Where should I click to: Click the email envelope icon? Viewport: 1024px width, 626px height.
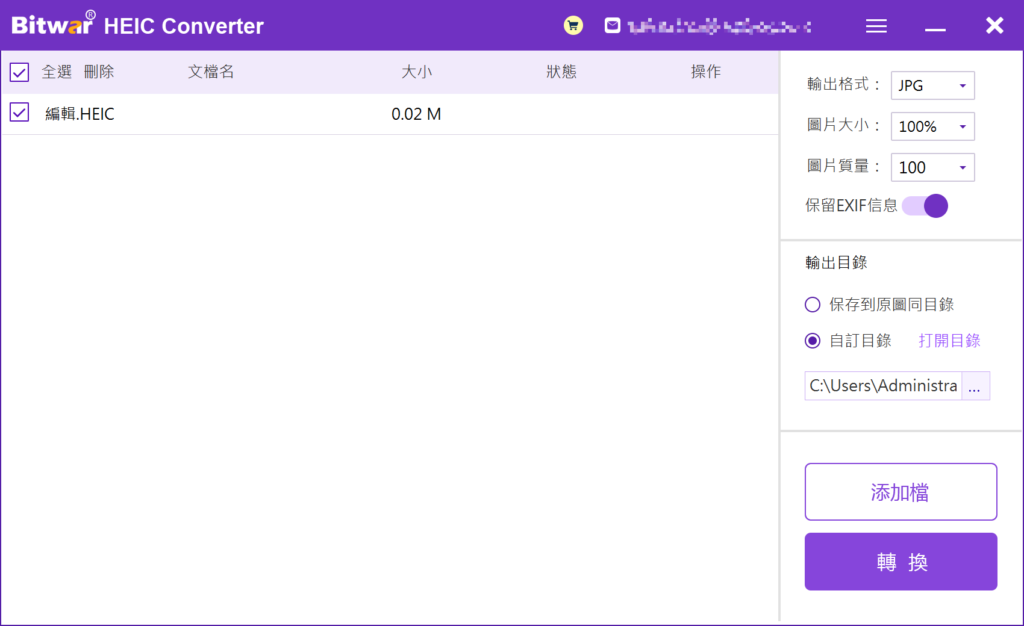pyautogui.click(x=612, y=25)
